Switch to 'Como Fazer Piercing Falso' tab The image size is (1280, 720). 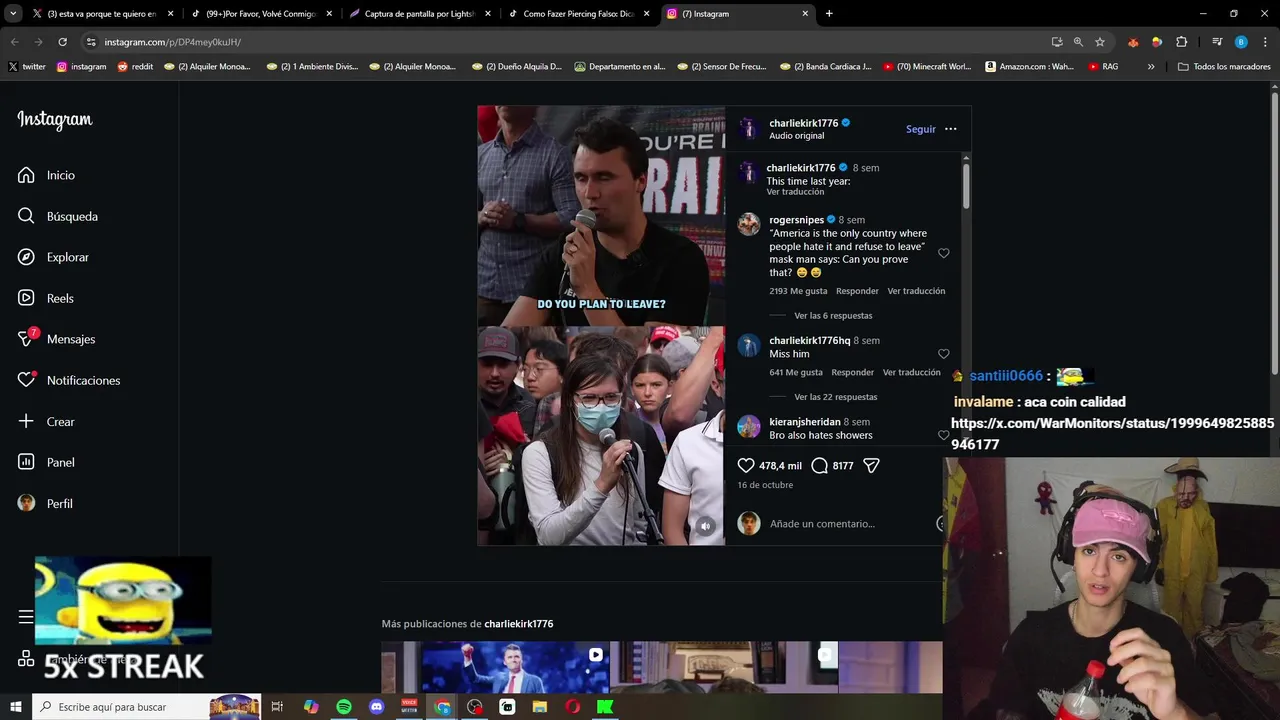[x=577, y=14]
